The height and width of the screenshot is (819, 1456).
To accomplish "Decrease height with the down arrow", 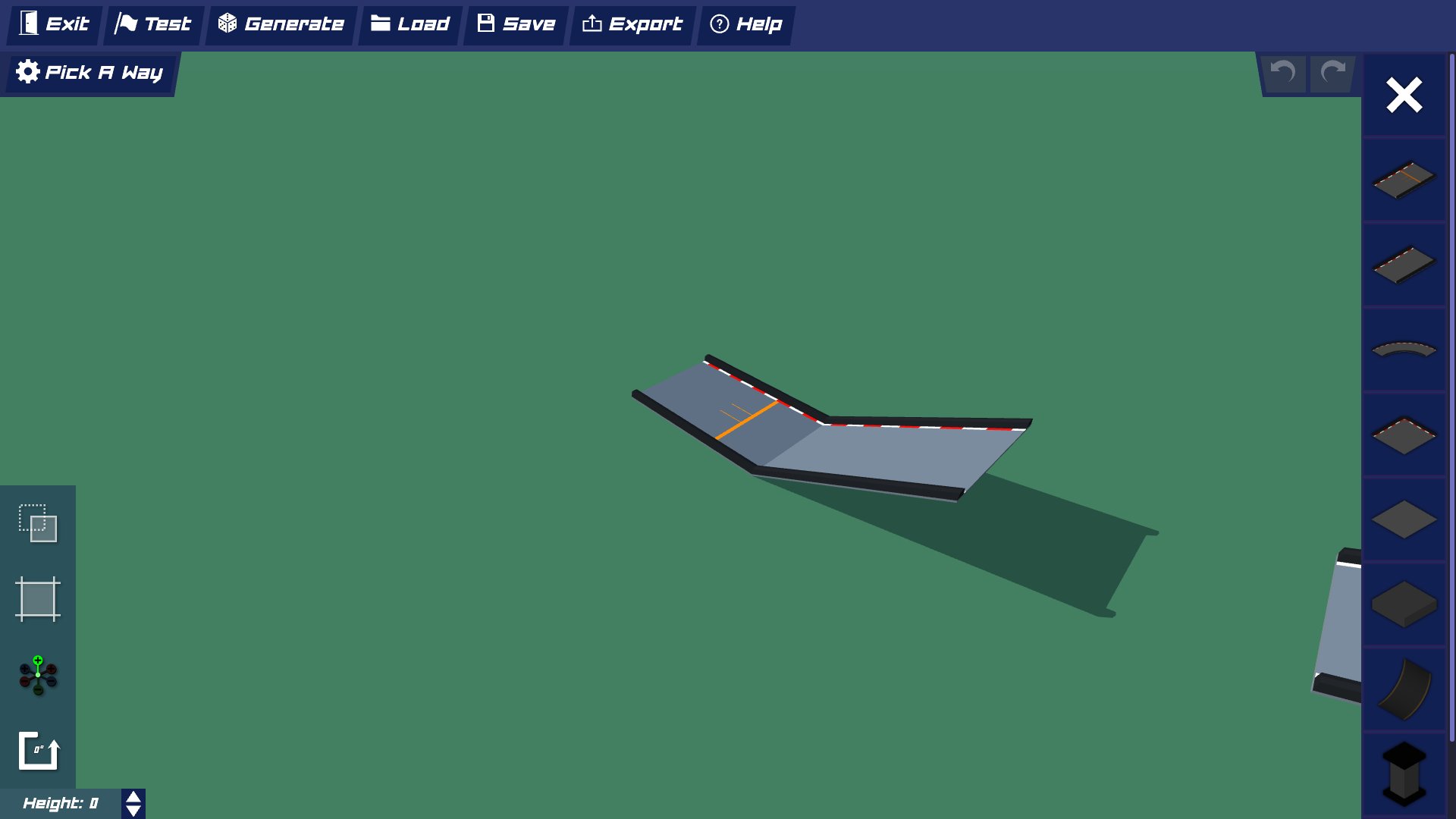I will [133, 811].
